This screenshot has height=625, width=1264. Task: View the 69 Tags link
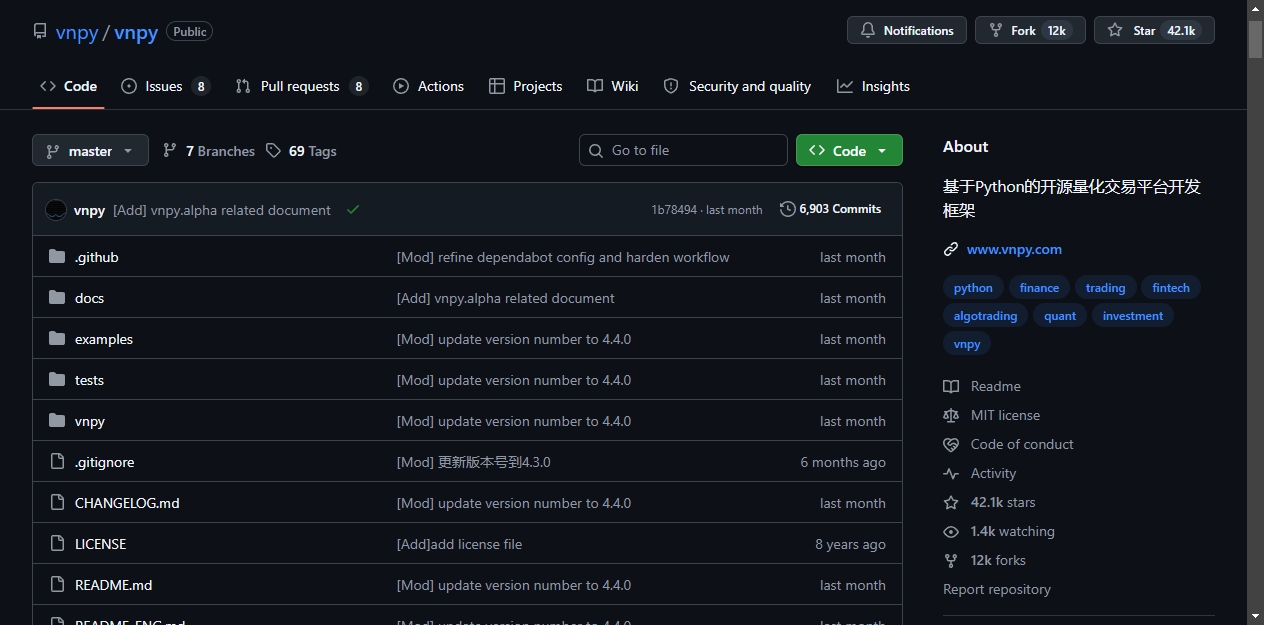(x=301, y=151)
